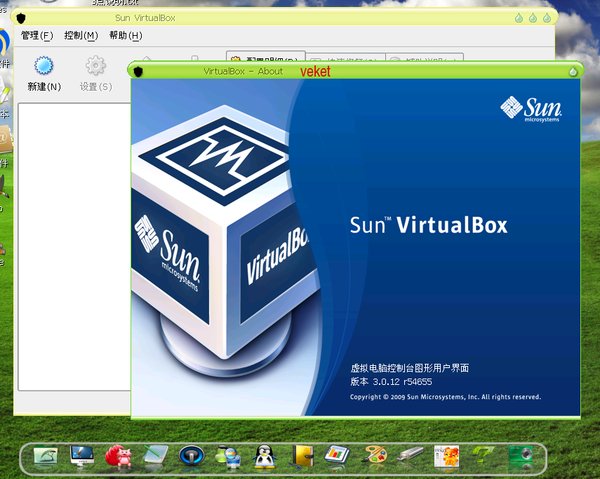Open the iMac monitor icon in the dock
Image resolution: width=600 pixels, height=479 pixels.
[x=82, y=456]
